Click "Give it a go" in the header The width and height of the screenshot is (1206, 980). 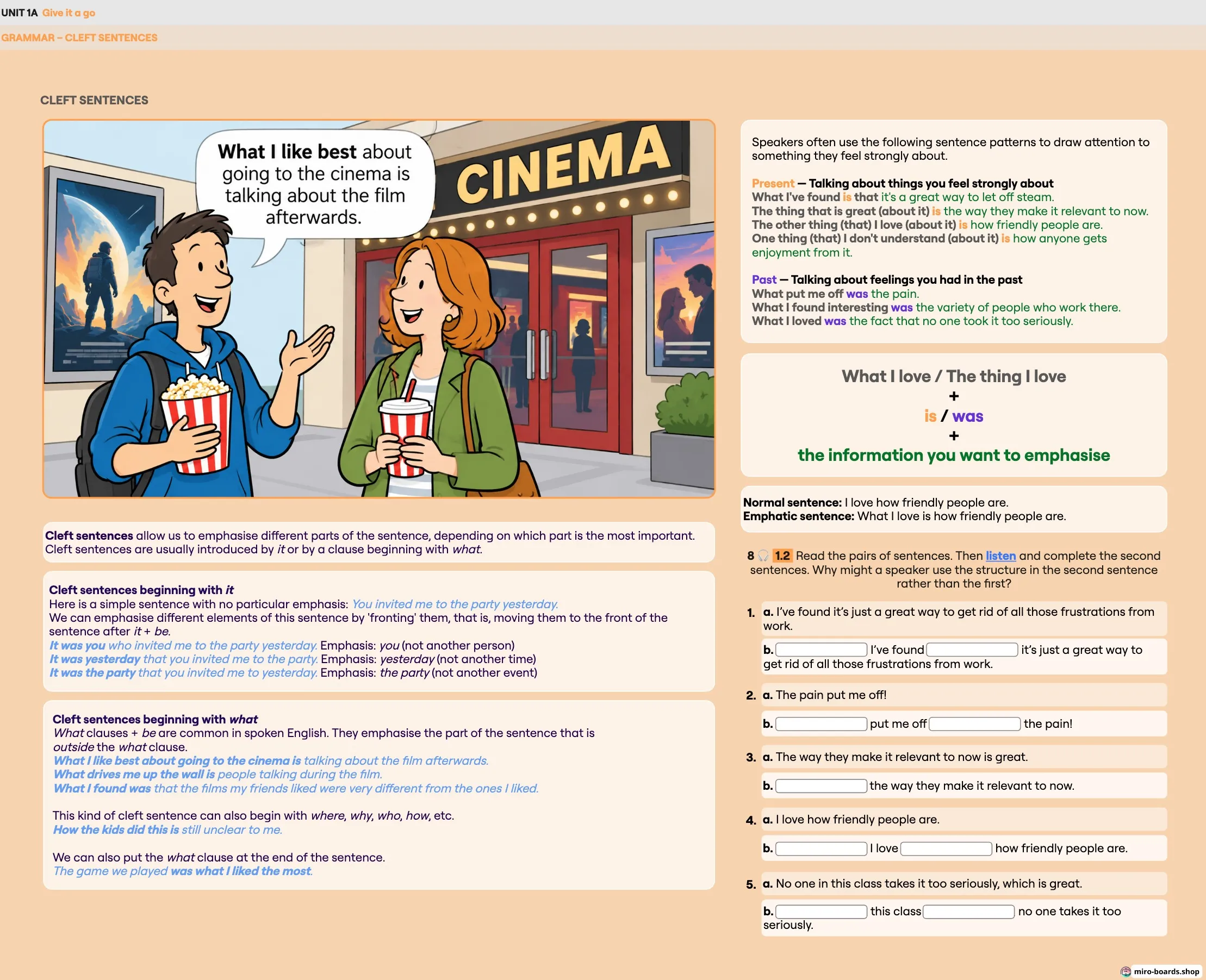click(x=69, y=13)
